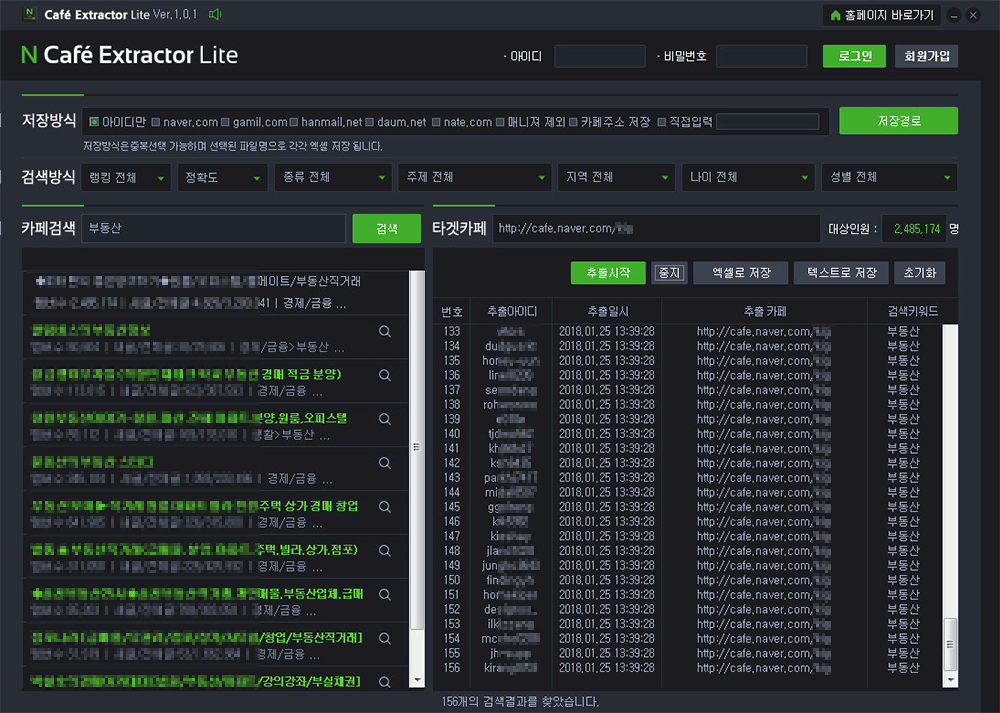This screenshot has width=1000, height=713.
Task: Select result row number 145
Action: click(x=689, y=507)
